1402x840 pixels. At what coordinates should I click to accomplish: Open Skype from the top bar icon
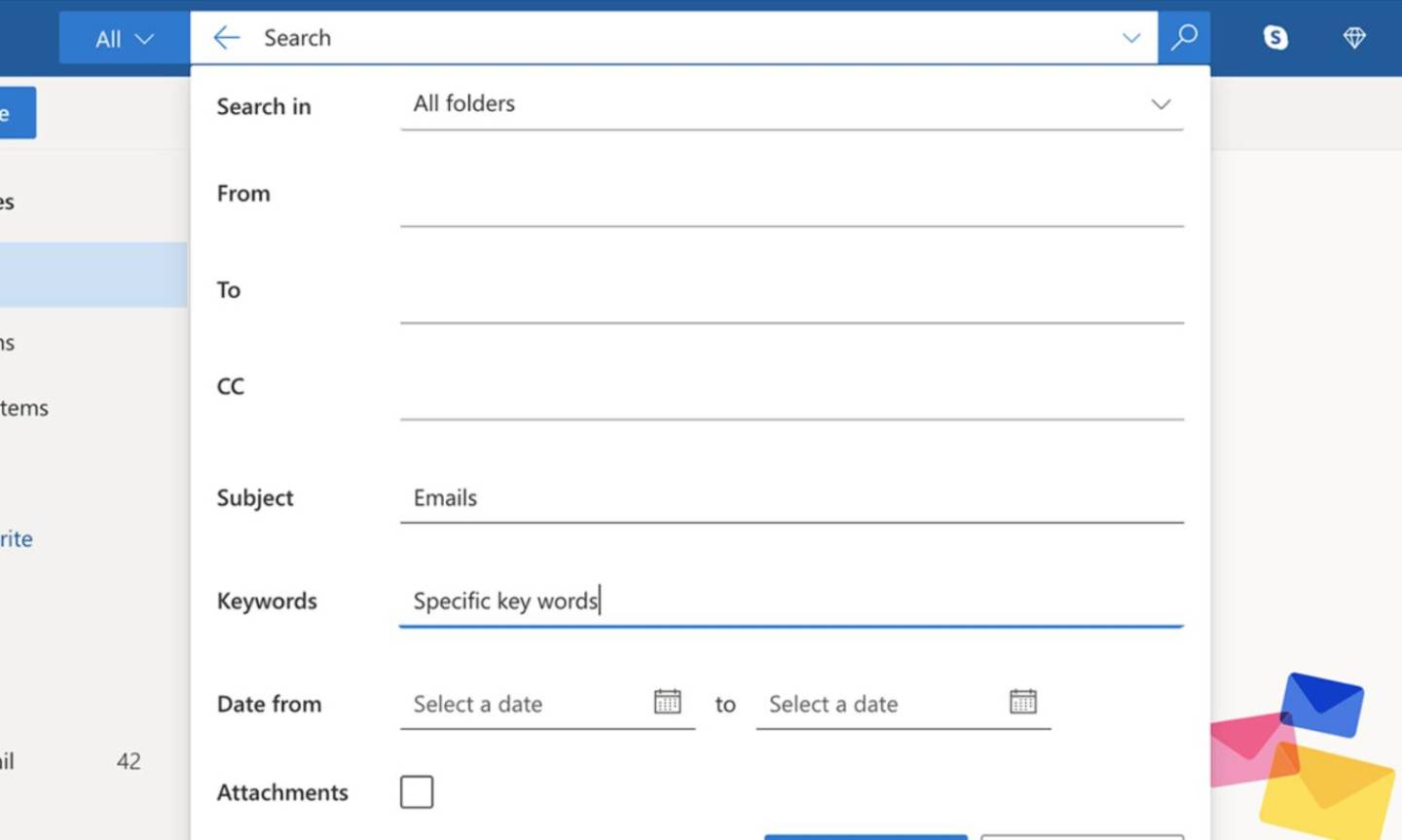pos(1273,37)
